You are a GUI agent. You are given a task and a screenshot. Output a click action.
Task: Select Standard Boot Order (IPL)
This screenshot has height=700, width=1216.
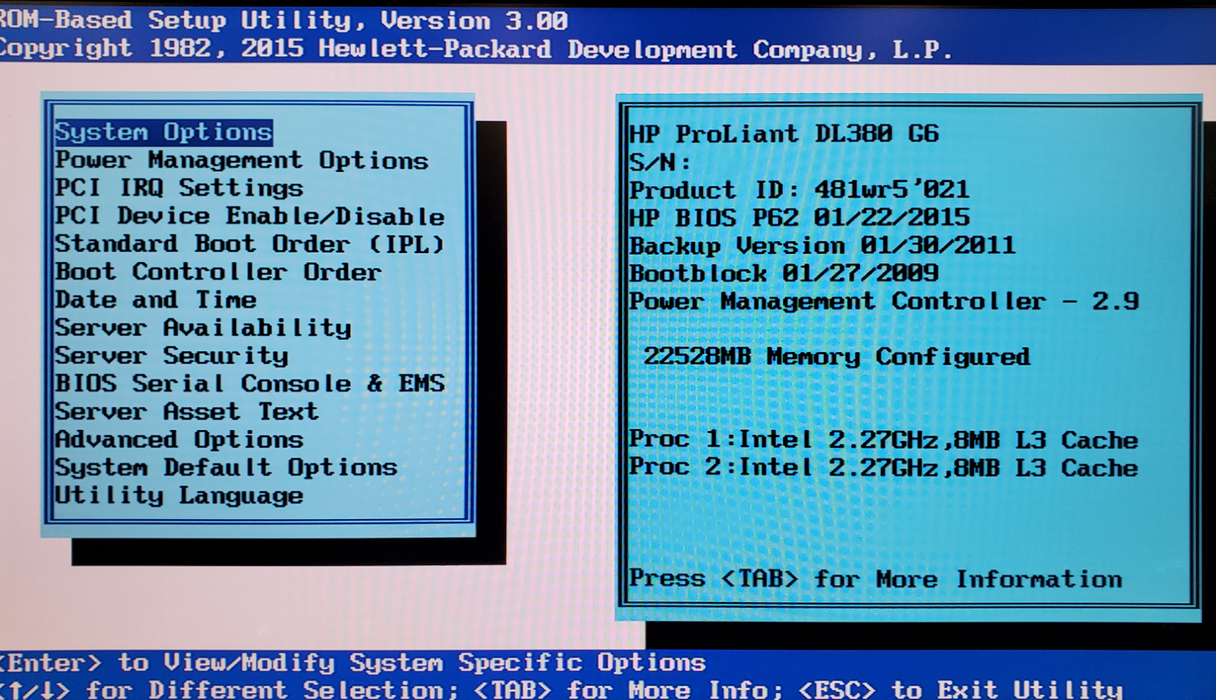coord(249,244)
